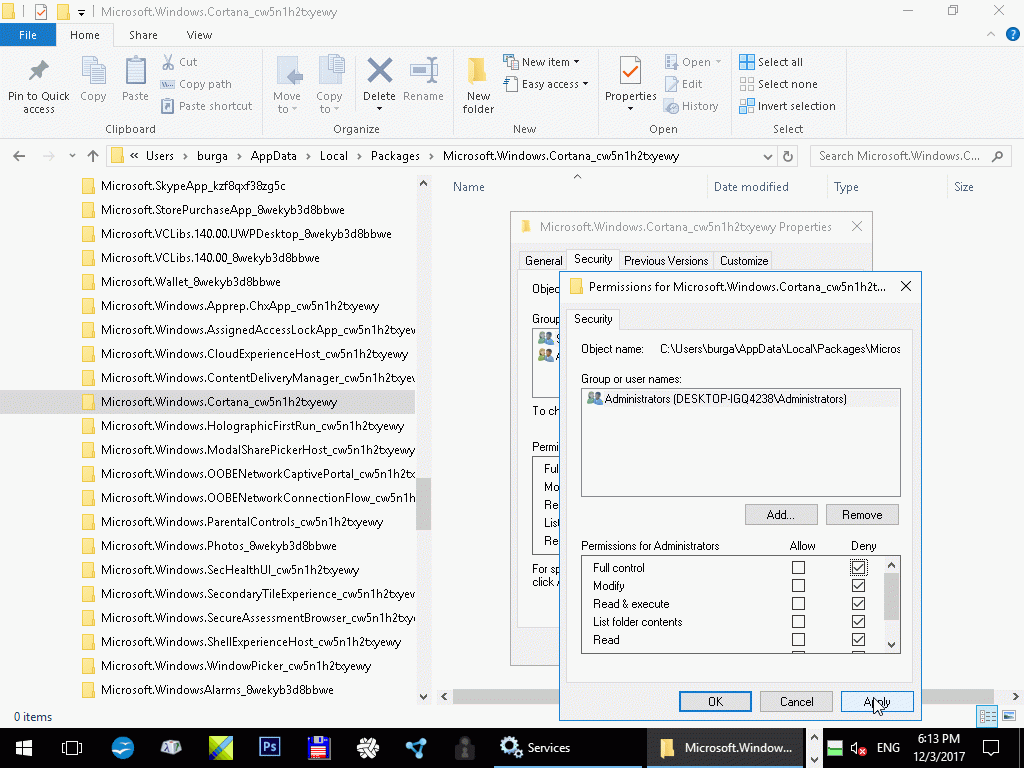The image size is (1024, 768).
Task: Open Previous Versions tab in Properties
Action: (x=666, y=261)
